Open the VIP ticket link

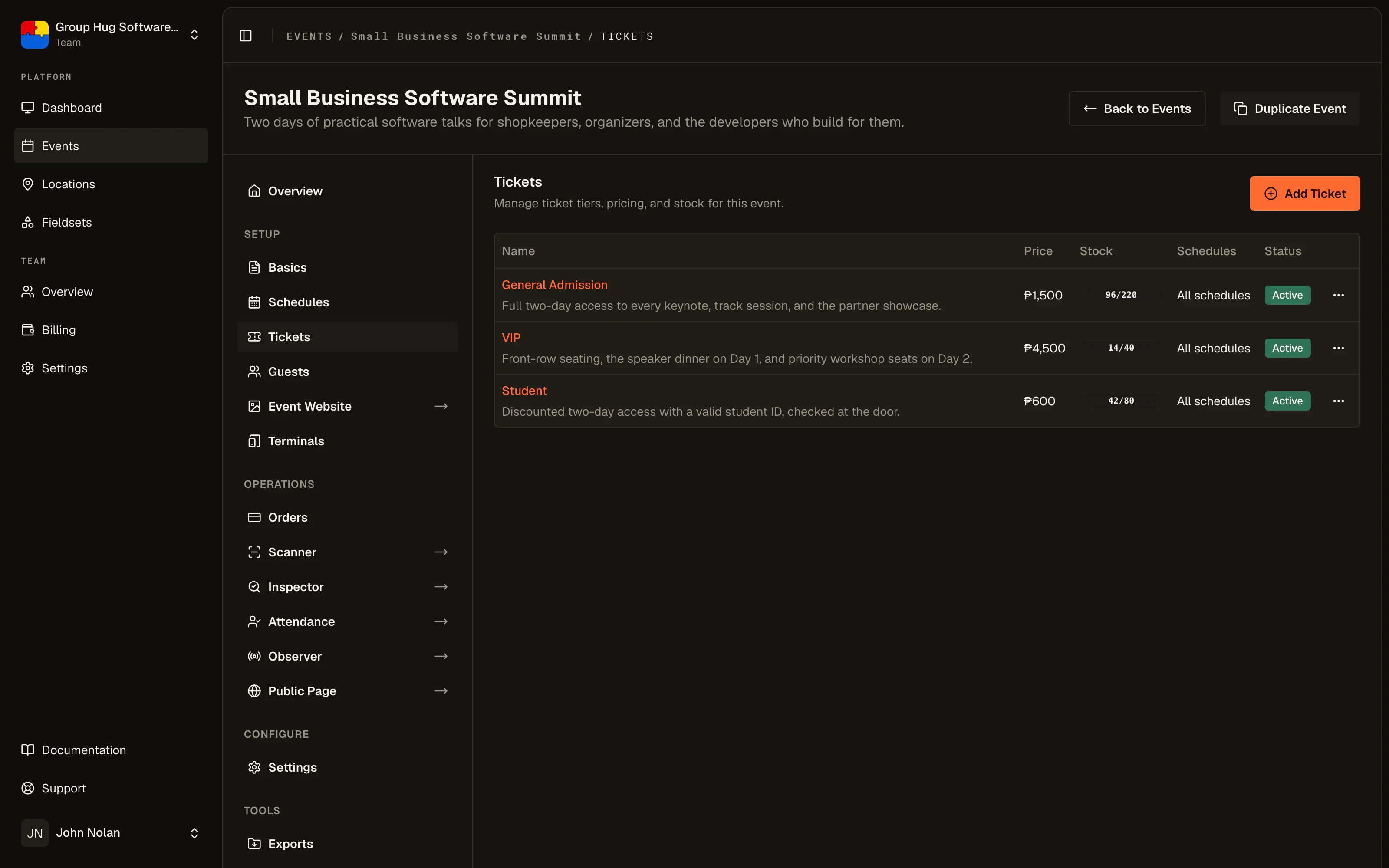(511, 338)
